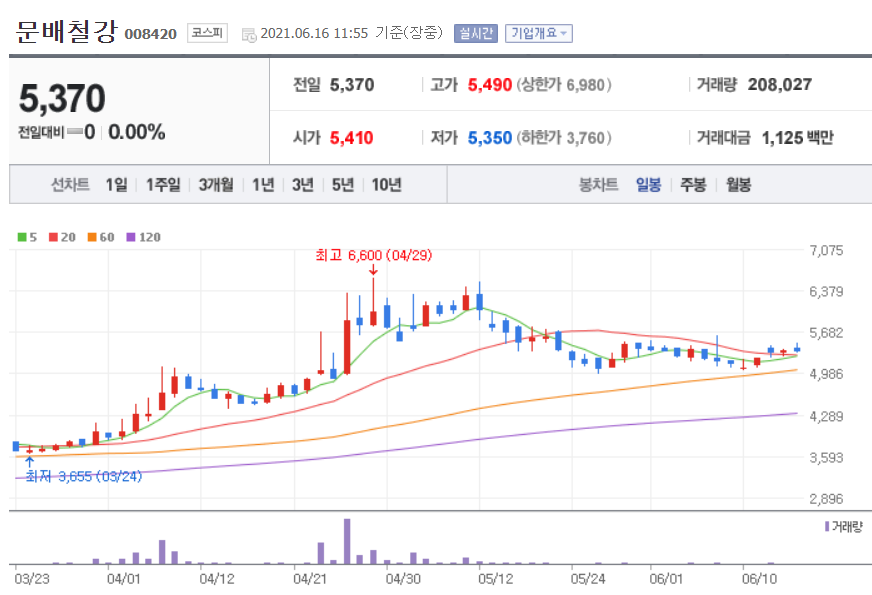Switch to 주봉 weekly candle chart
The height and width of the screenshot is (595, 872).
tap(693, 184)
